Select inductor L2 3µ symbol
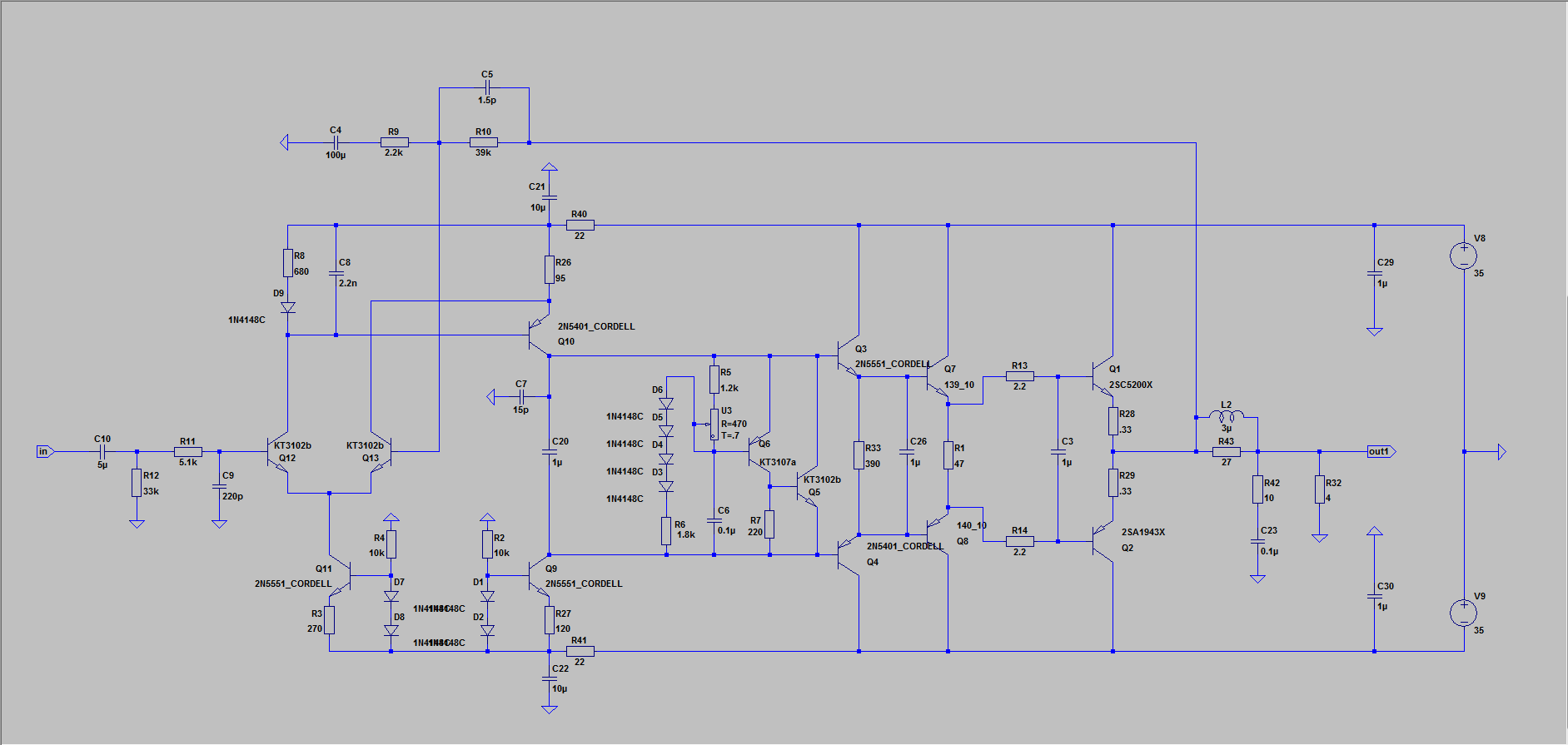 point(1227,415)
